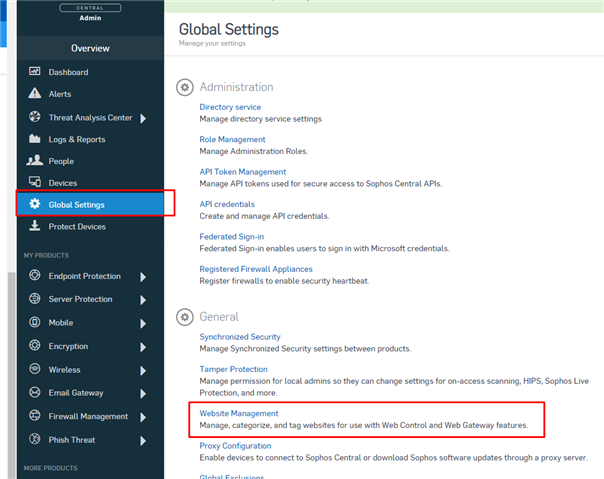Expand Threat Analysis Center submenu arrow
The height and width of the screenshot is (479, 604).
143,118
